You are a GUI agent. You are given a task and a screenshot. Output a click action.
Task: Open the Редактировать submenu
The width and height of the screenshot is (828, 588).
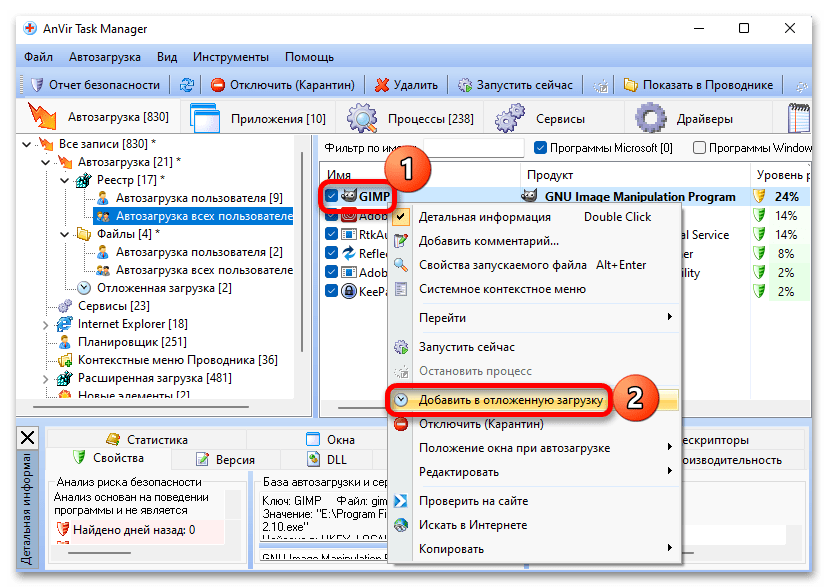tap(533, 472)
